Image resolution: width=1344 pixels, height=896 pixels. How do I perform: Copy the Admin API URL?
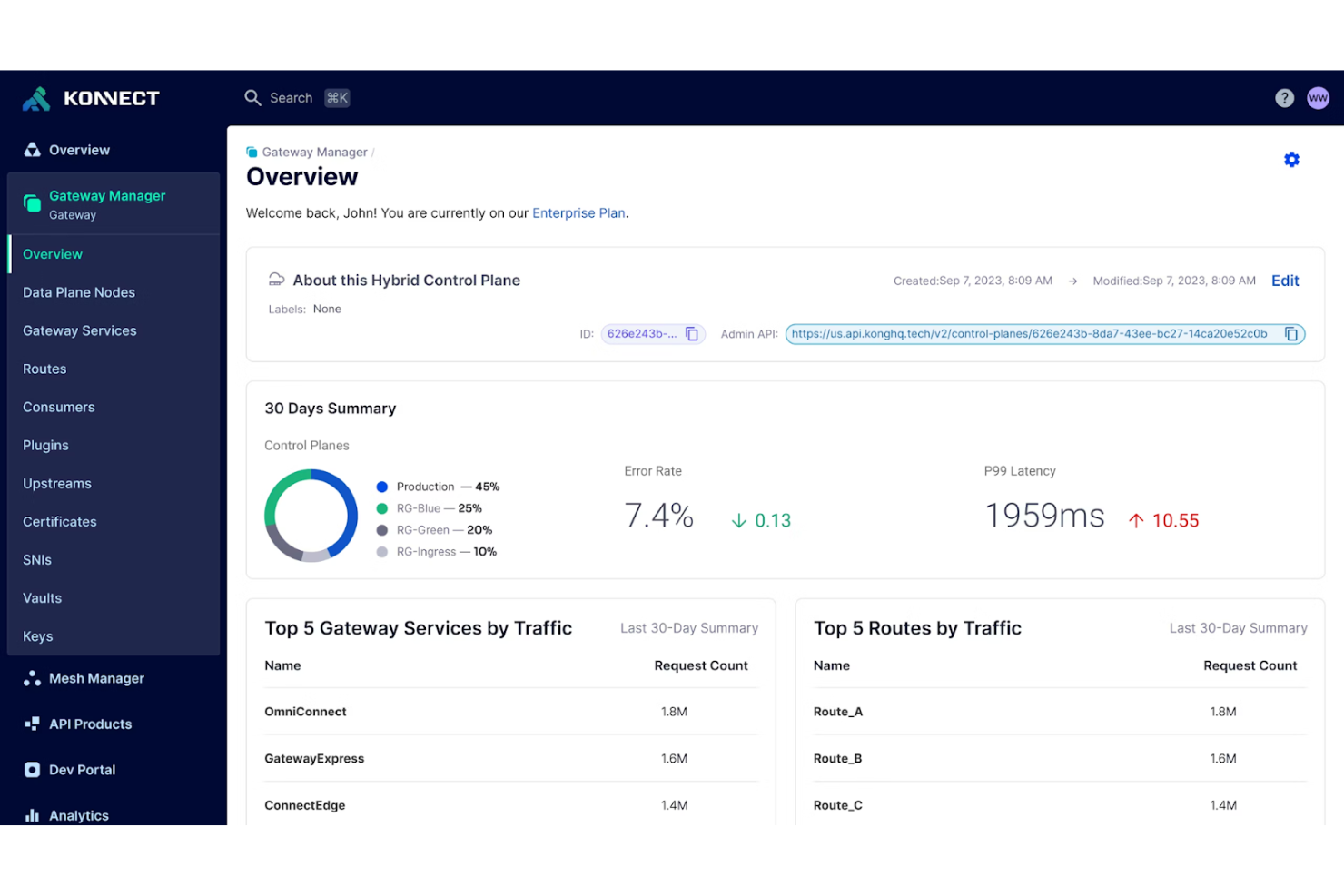1292,333
